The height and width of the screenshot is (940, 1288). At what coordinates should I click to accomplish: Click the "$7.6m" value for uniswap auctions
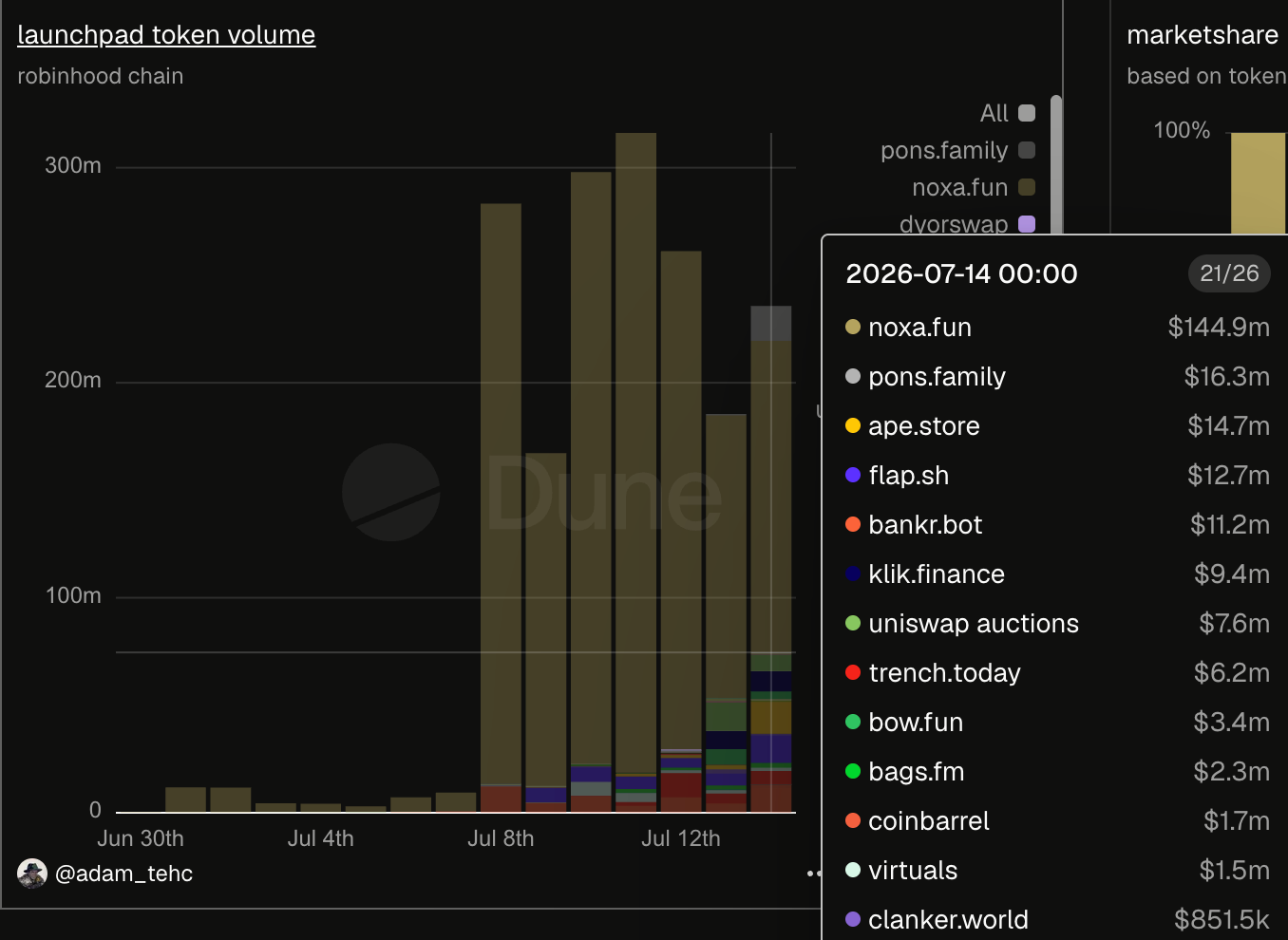1234,624
